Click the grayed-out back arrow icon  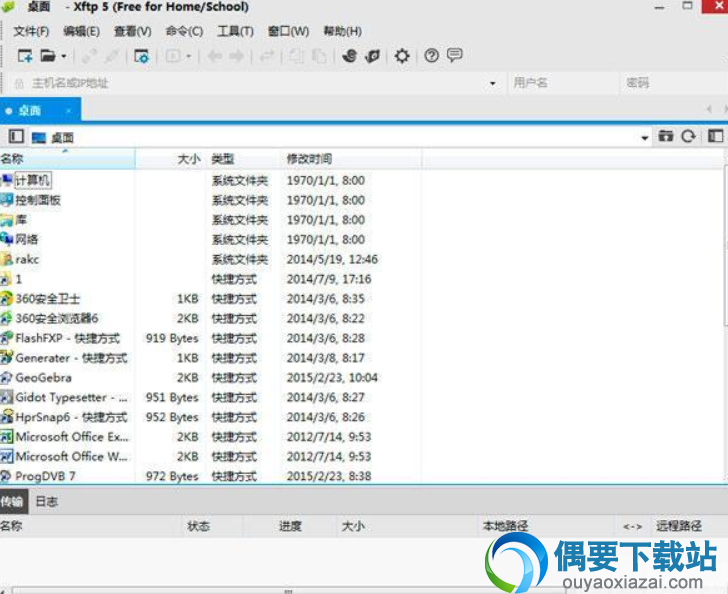[214, 56]
